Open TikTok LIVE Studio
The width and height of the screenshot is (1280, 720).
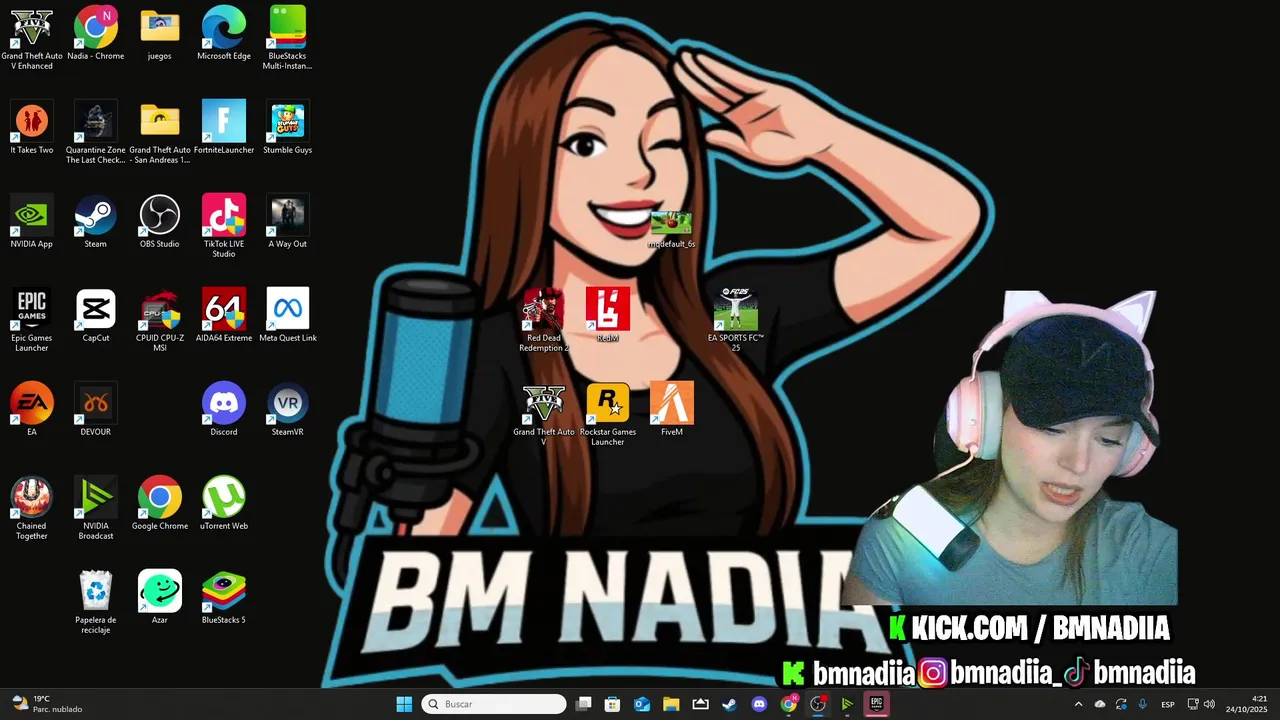coord(224,226)
